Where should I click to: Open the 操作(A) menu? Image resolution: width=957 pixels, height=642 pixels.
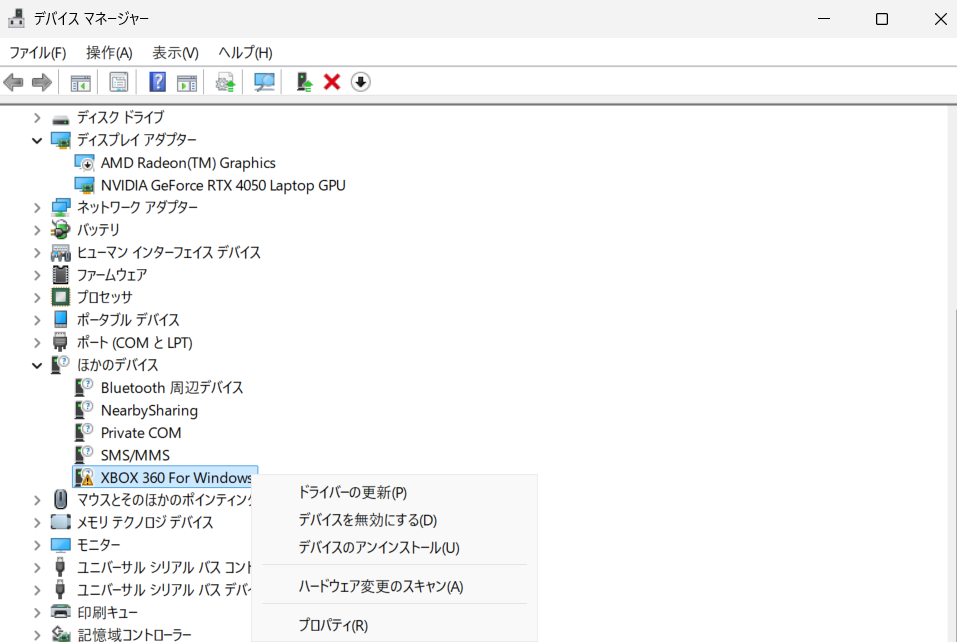[109, 52]
